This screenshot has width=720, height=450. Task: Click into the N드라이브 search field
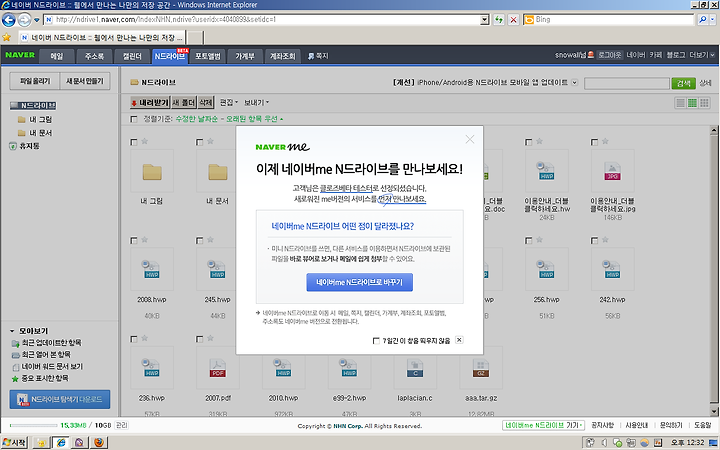[x=627, y=83]
